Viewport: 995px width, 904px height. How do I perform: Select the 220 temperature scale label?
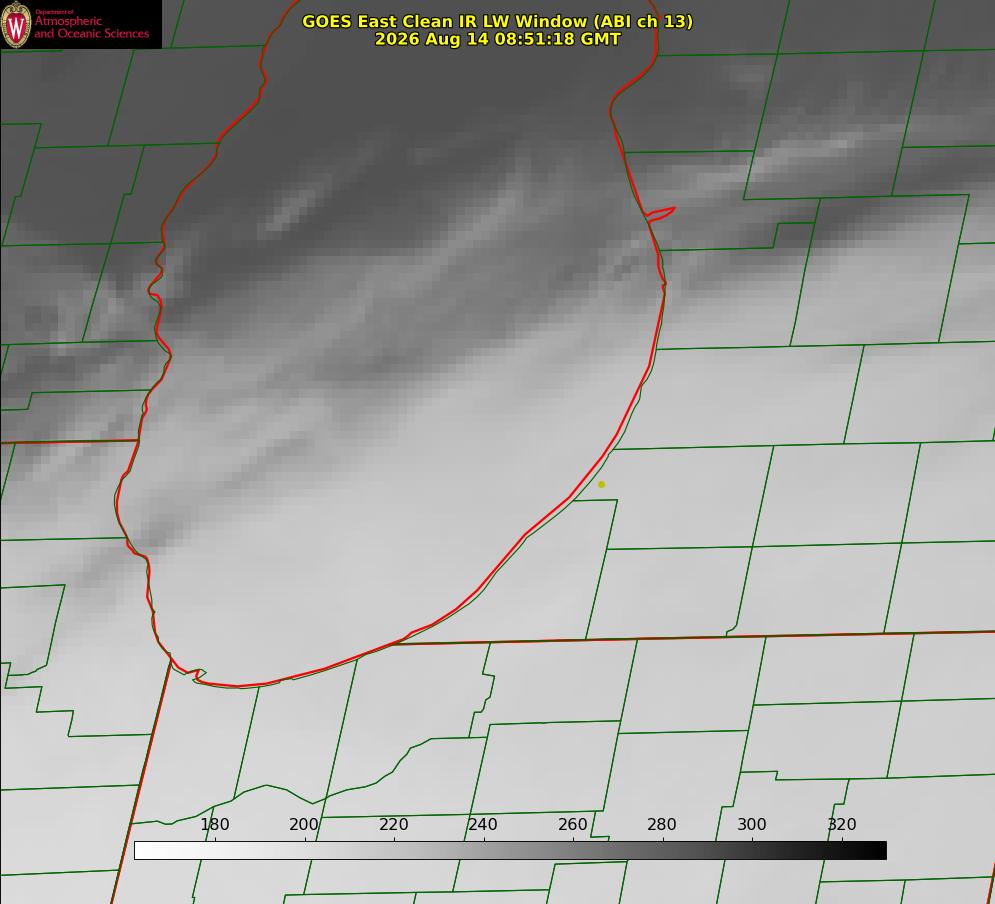coord(393,824)
